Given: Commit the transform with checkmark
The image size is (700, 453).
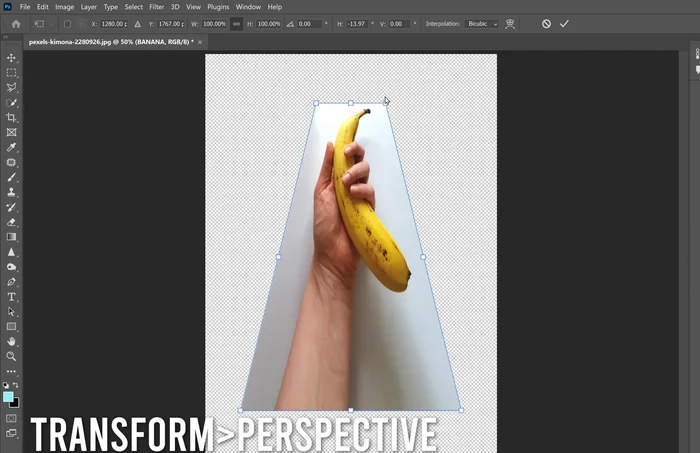Looking at the screenshot, I should pos(564,23).
